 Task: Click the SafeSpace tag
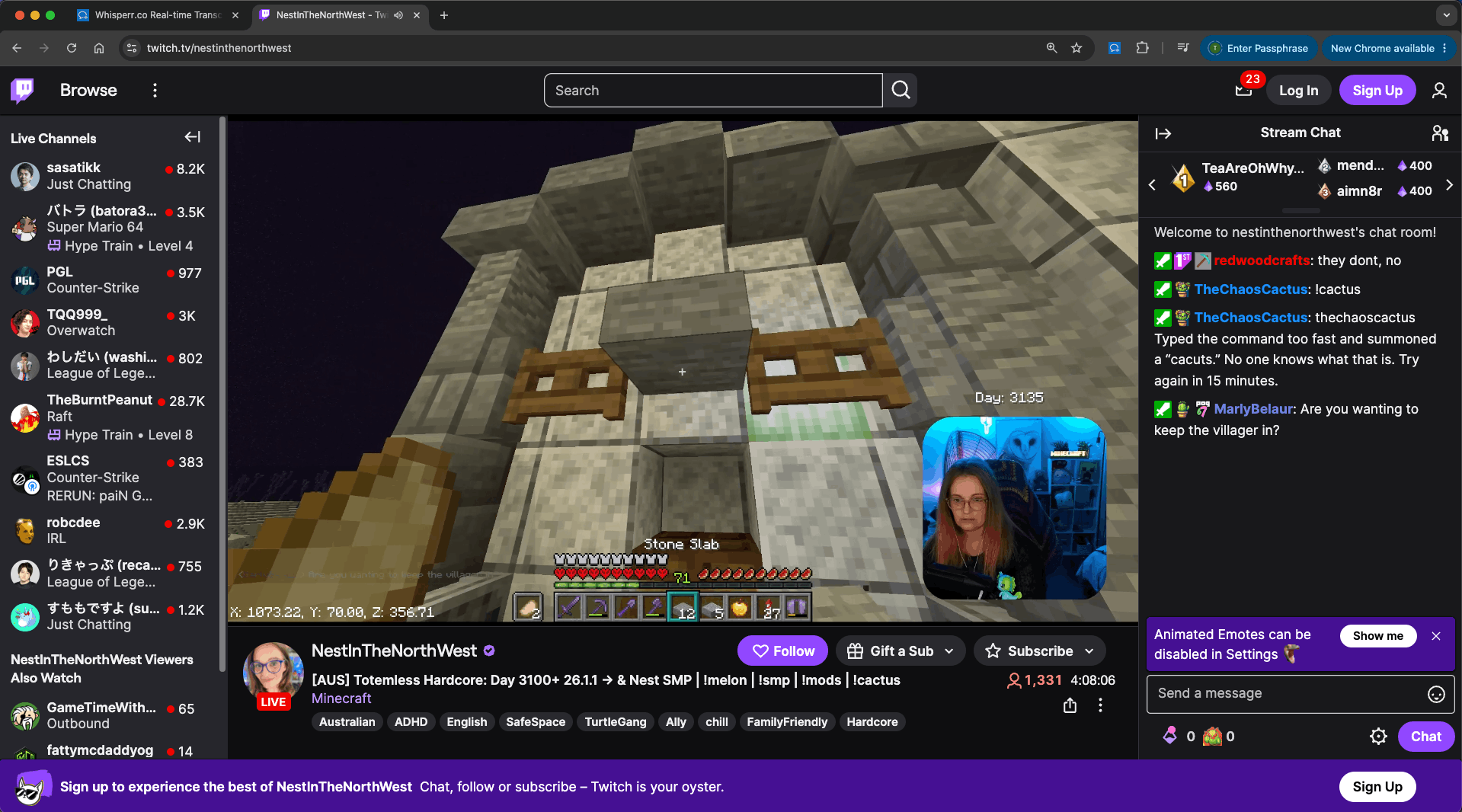pos(535,722)
